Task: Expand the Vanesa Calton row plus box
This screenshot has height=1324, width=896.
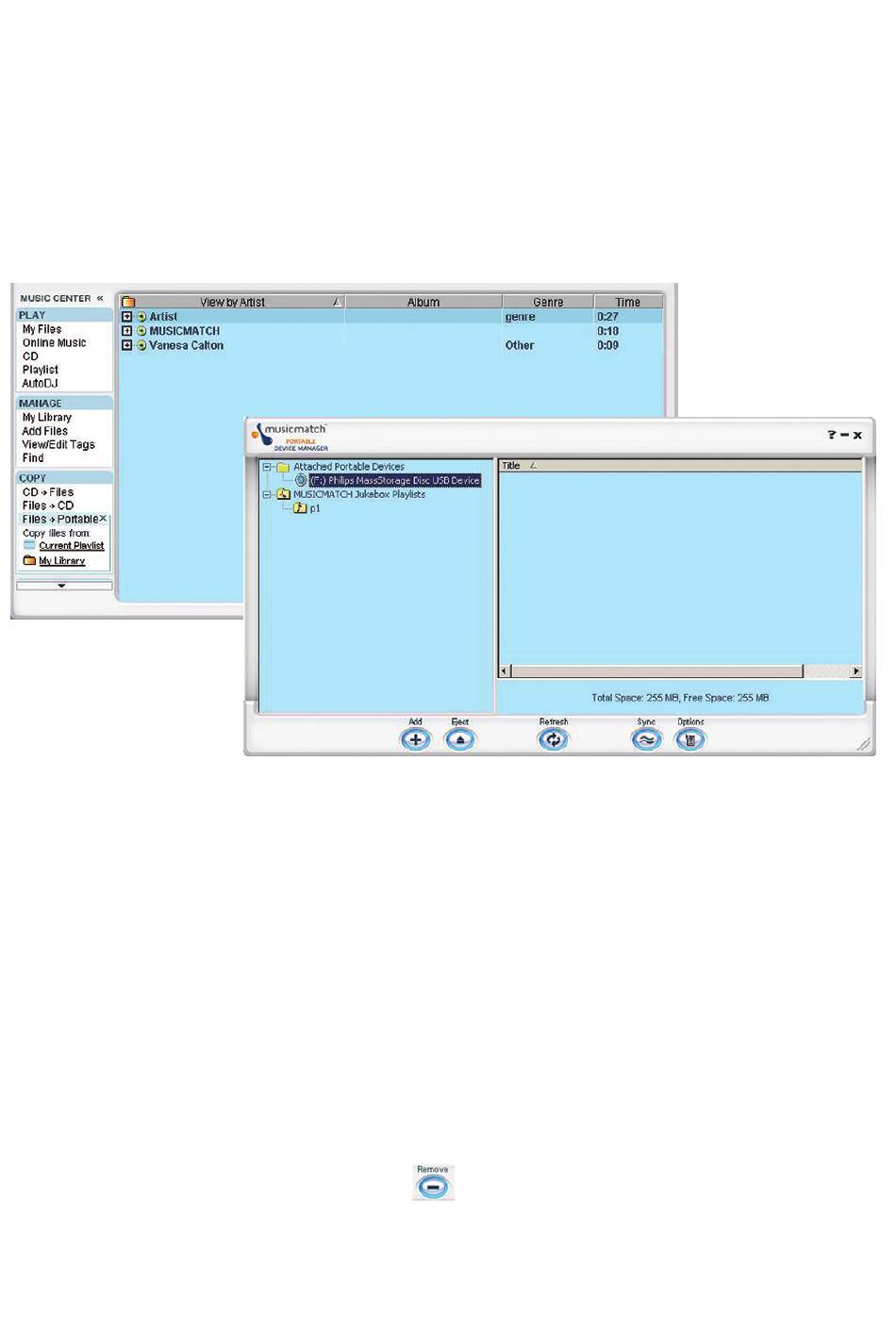Action: (127, 345)
